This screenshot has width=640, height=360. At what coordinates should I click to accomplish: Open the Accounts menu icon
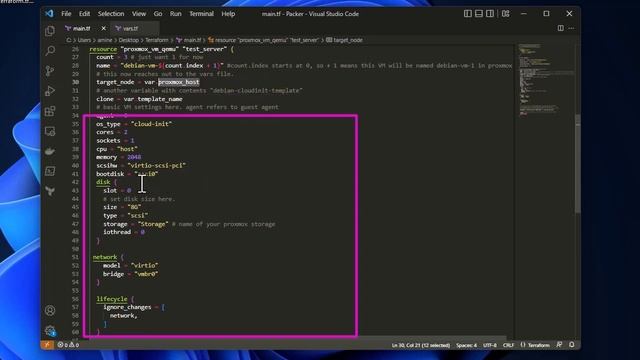click(x=50, y=311)
